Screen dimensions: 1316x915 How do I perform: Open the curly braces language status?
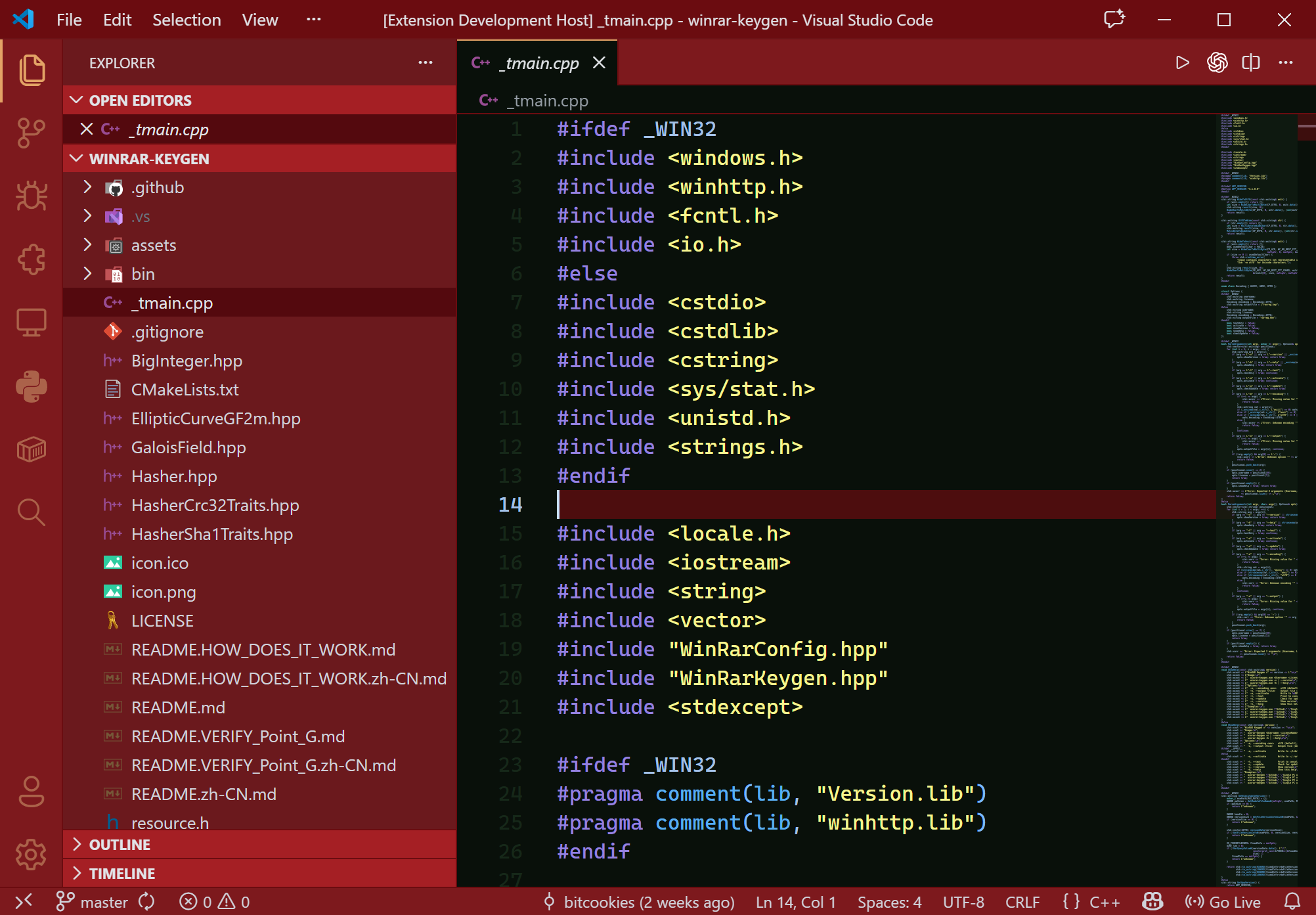pos(1071,902)
